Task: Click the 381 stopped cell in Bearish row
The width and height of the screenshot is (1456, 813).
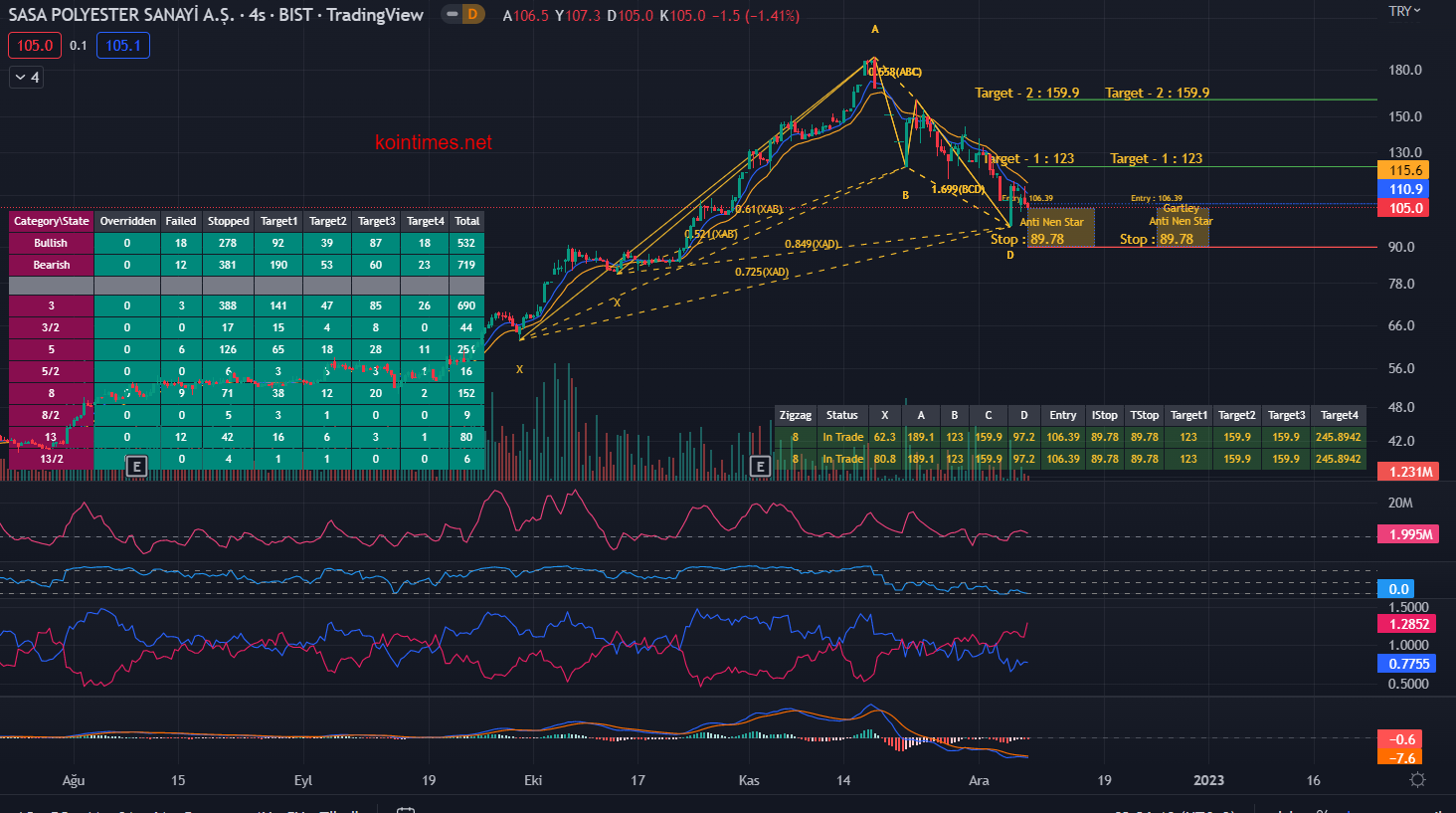Action: click(x=228, y=265)
